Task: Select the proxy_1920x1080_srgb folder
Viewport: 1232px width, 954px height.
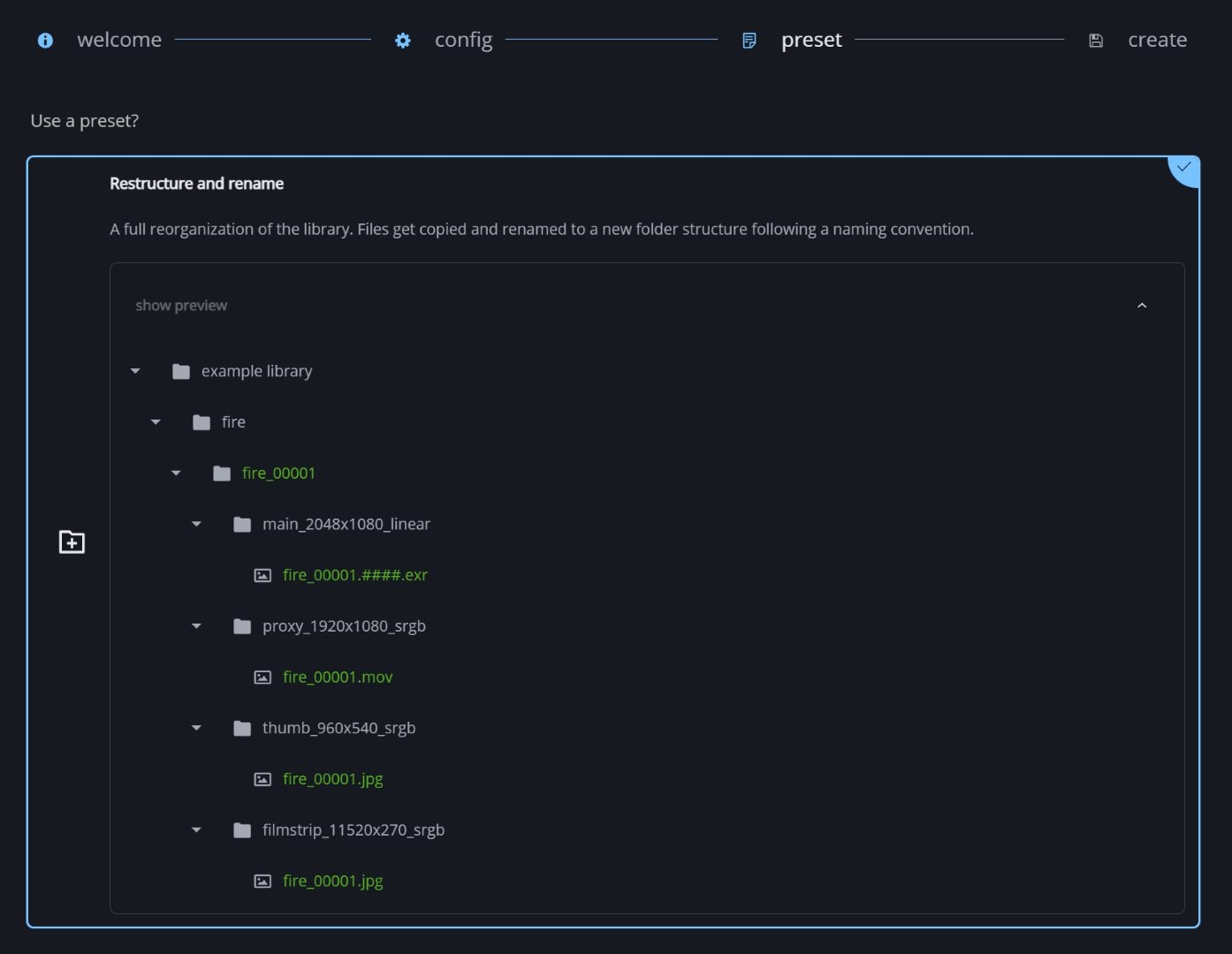Action: (x=344, y=626)
